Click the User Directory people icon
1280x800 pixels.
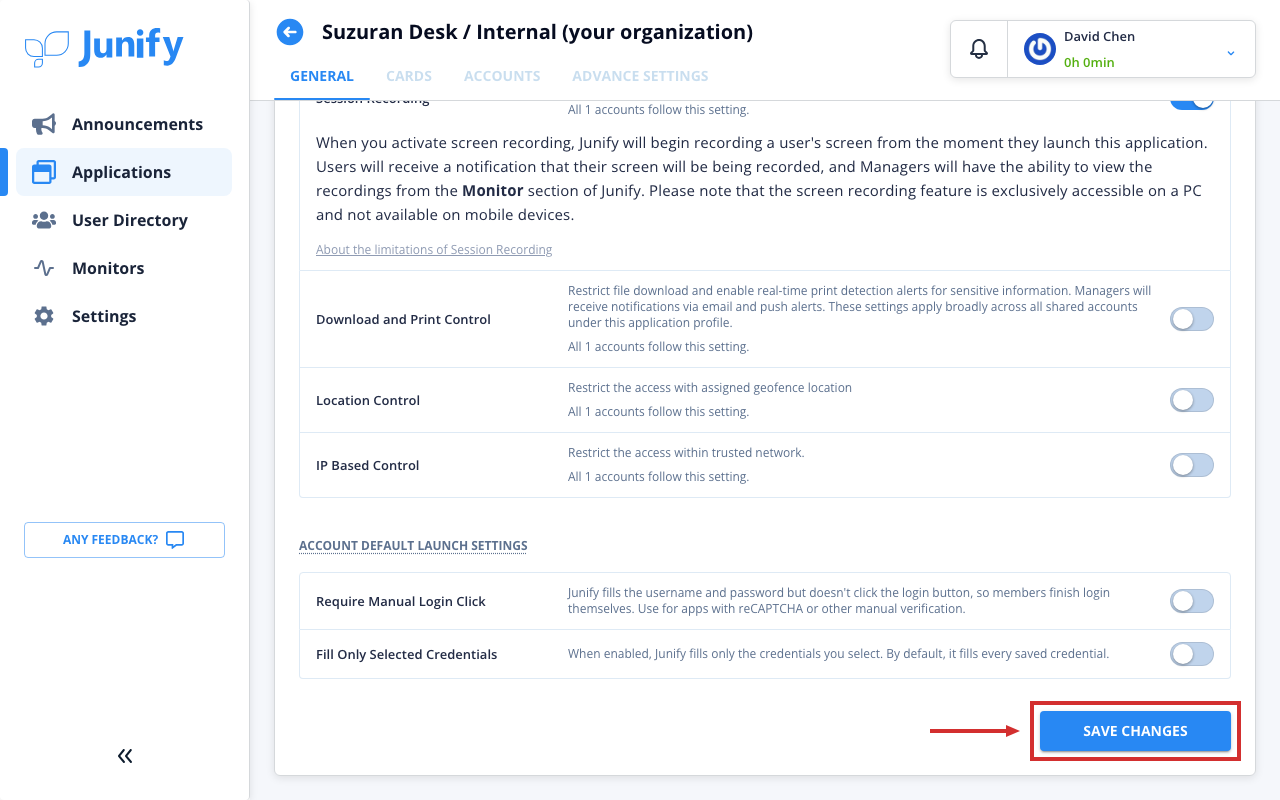44,220
